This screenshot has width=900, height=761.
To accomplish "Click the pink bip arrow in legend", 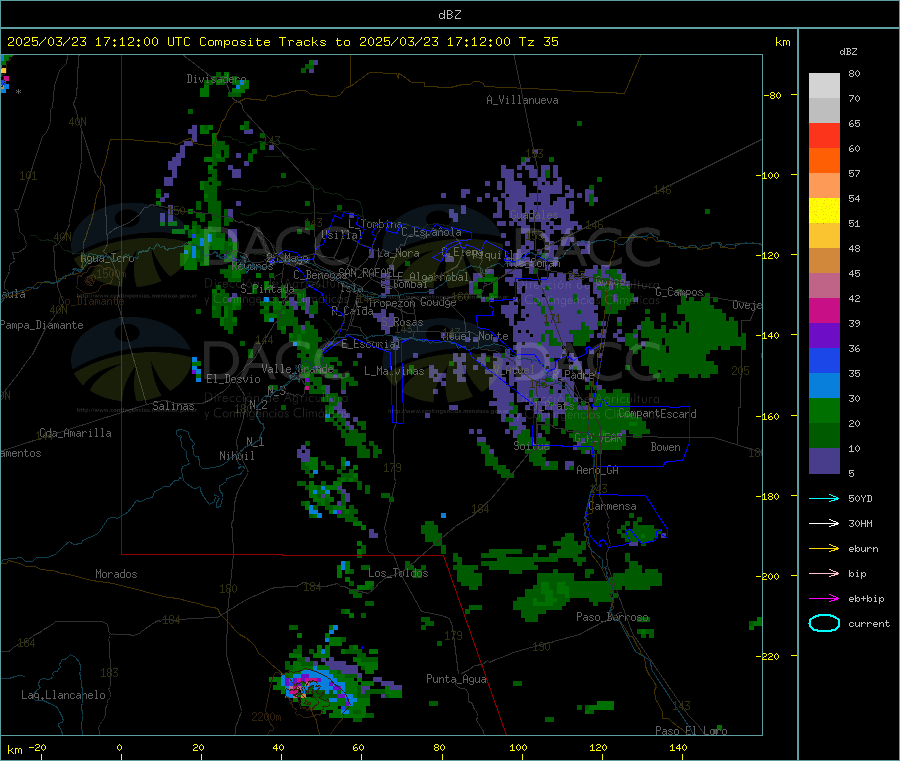I will coord(824,573).
